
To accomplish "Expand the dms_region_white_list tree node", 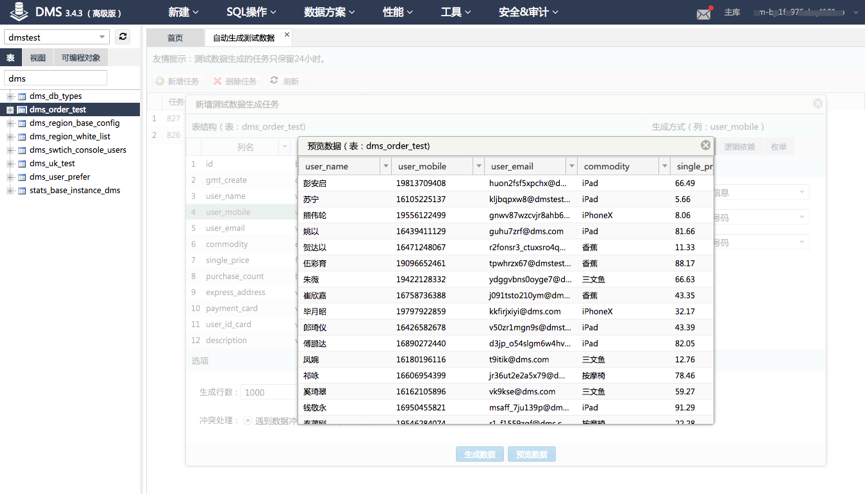I will point(10,137).
